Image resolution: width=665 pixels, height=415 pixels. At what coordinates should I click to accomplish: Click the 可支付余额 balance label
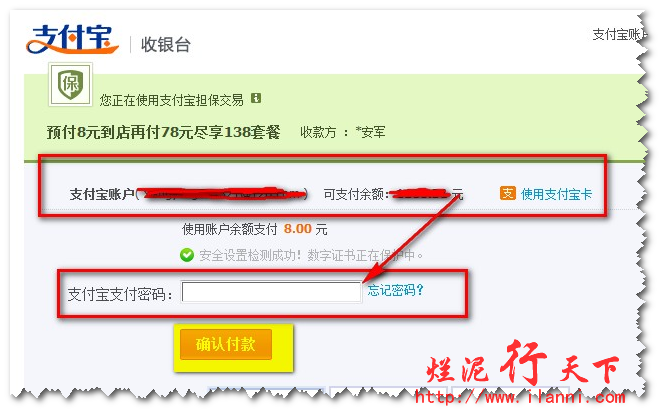tap(355, 194)
